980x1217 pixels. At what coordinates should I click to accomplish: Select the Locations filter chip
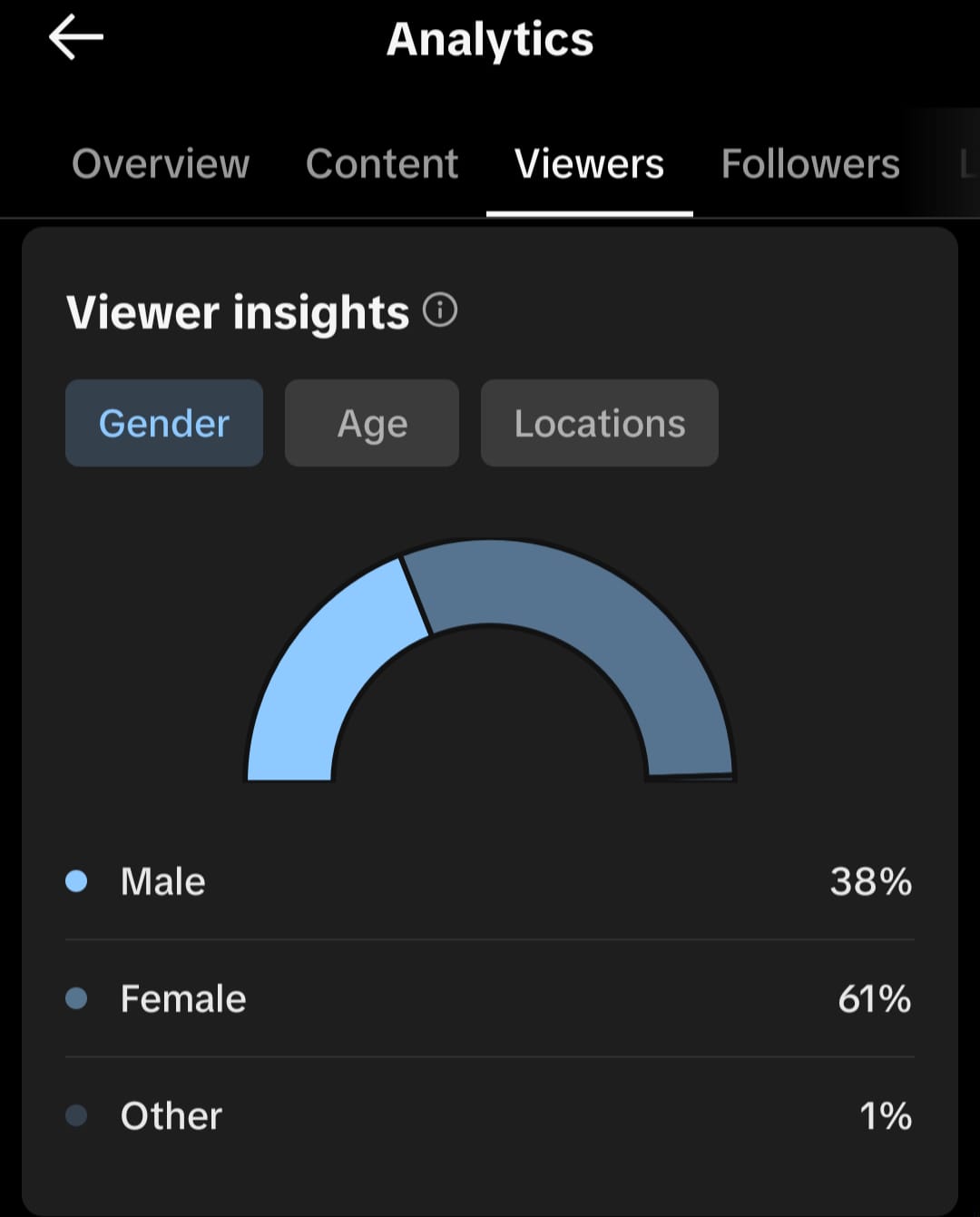[x=600, y=423]
